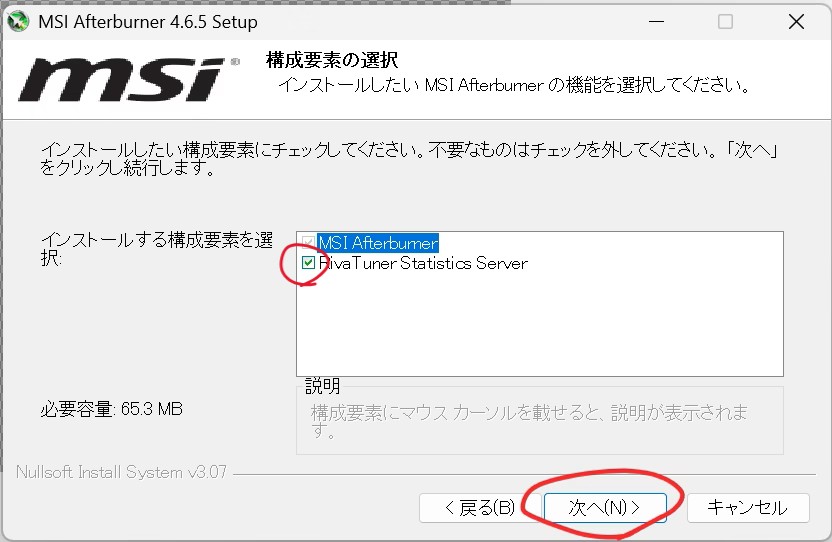Click the window title MSI Afterburner 4.6.5 Setup

[147, 21]
